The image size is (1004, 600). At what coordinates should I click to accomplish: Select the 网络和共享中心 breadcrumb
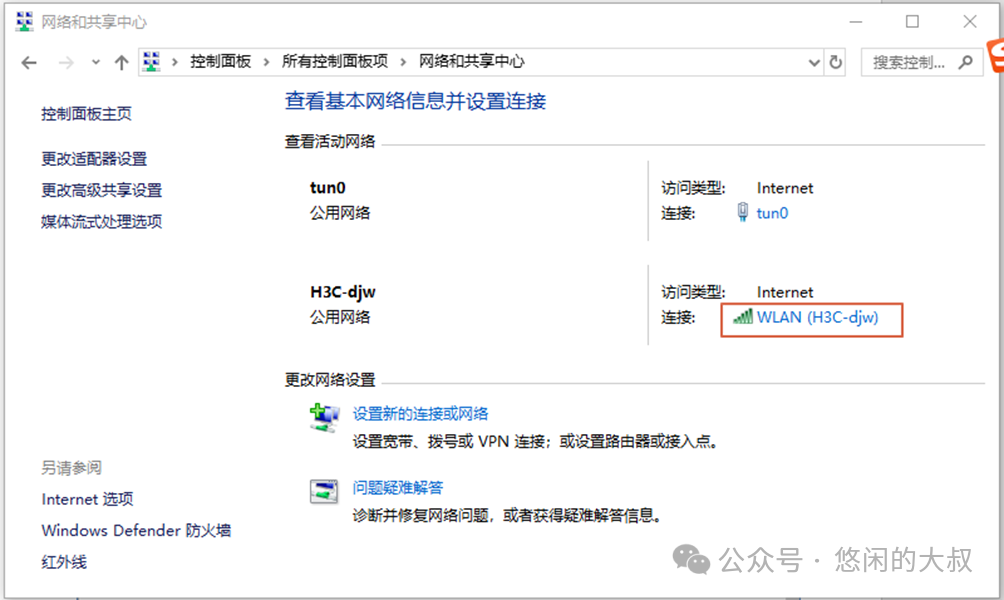pyautogui.click(x=471, y=61)
